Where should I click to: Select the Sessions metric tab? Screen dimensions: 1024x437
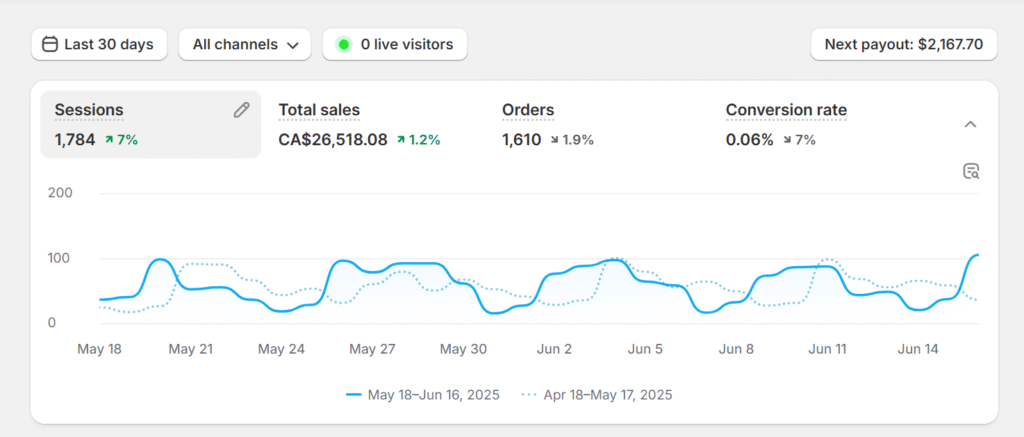pos(150,124)
